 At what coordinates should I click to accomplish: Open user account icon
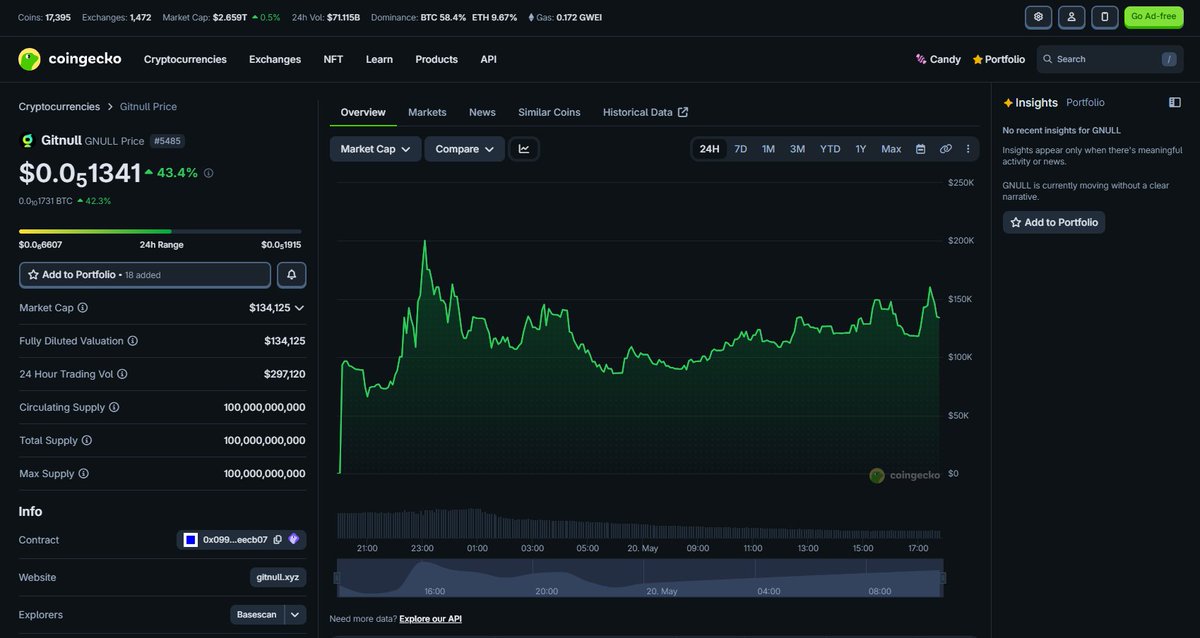(1072, 17)
